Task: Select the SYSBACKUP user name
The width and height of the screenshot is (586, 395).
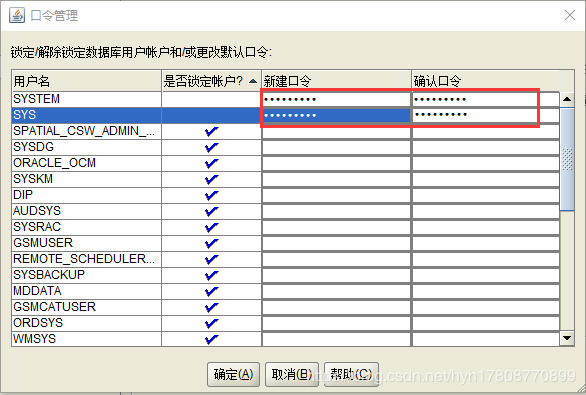Action: pyautogui.click(x=49, y=275)
